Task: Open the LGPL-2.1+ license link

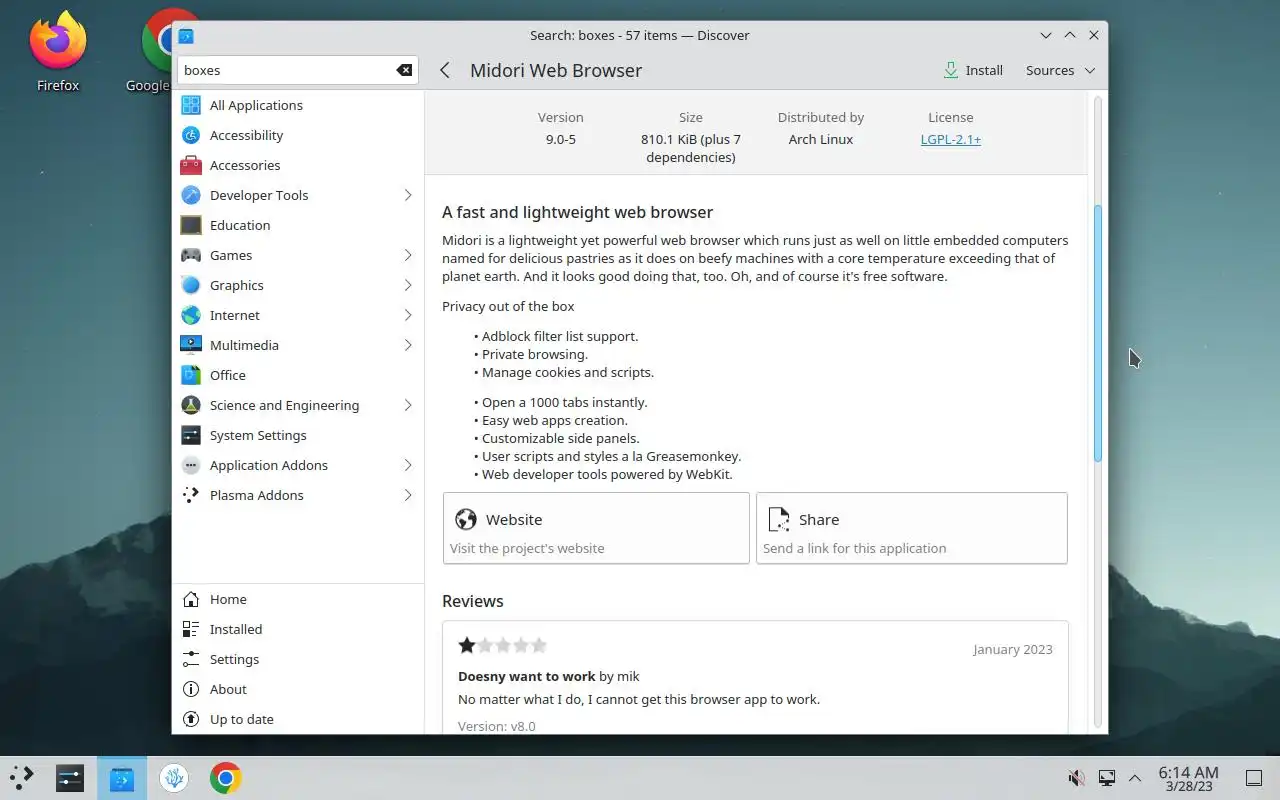Action: tap(951, 139)
